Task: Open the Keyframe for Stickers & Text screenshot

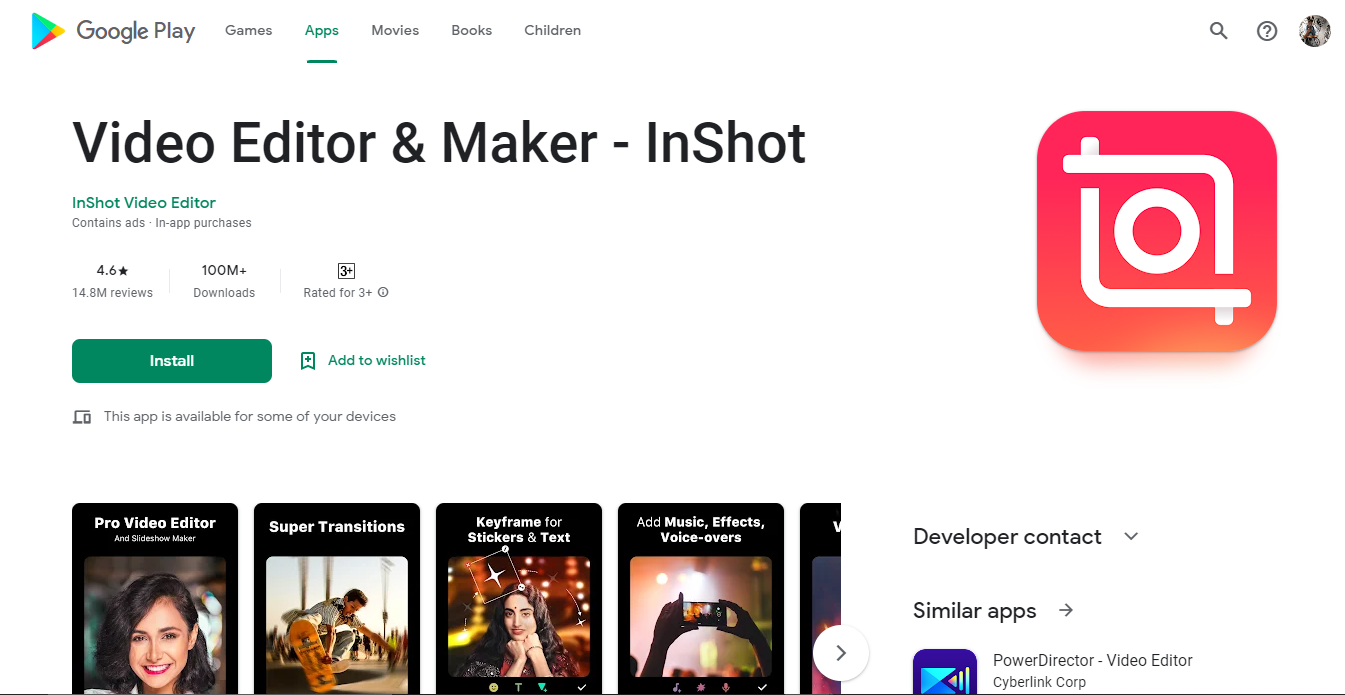Action: pyautogui.click(x=519, y=599)
